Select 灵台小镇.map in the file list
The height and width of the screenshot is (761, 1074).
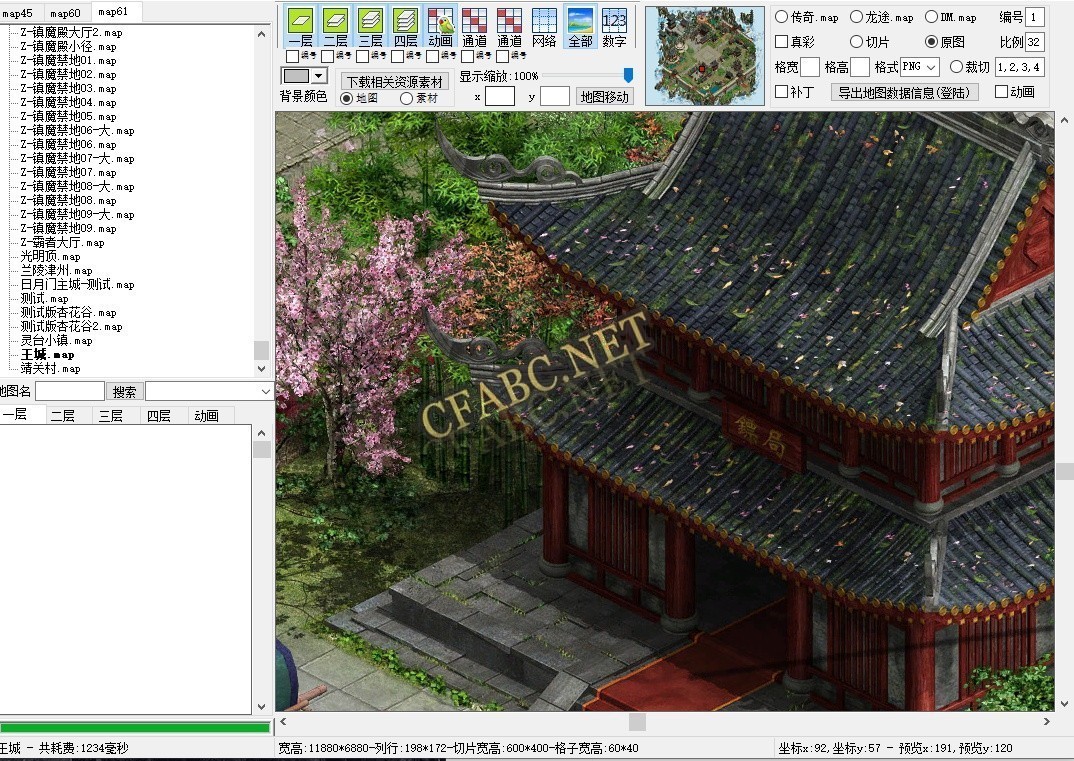pos(56,340)
